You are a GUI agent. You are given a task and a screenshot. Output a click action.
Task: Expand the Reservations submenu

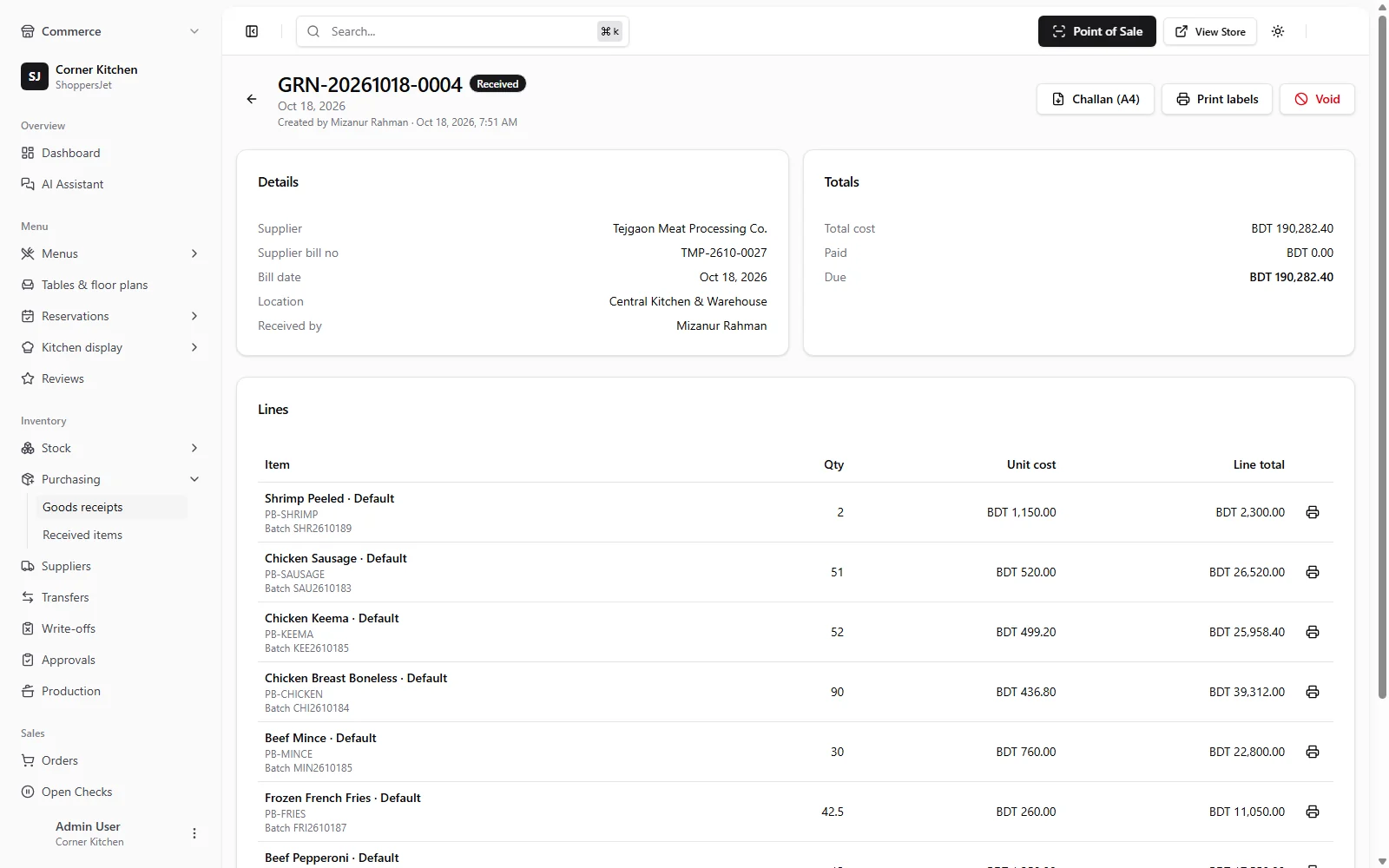tap(110, 316)
